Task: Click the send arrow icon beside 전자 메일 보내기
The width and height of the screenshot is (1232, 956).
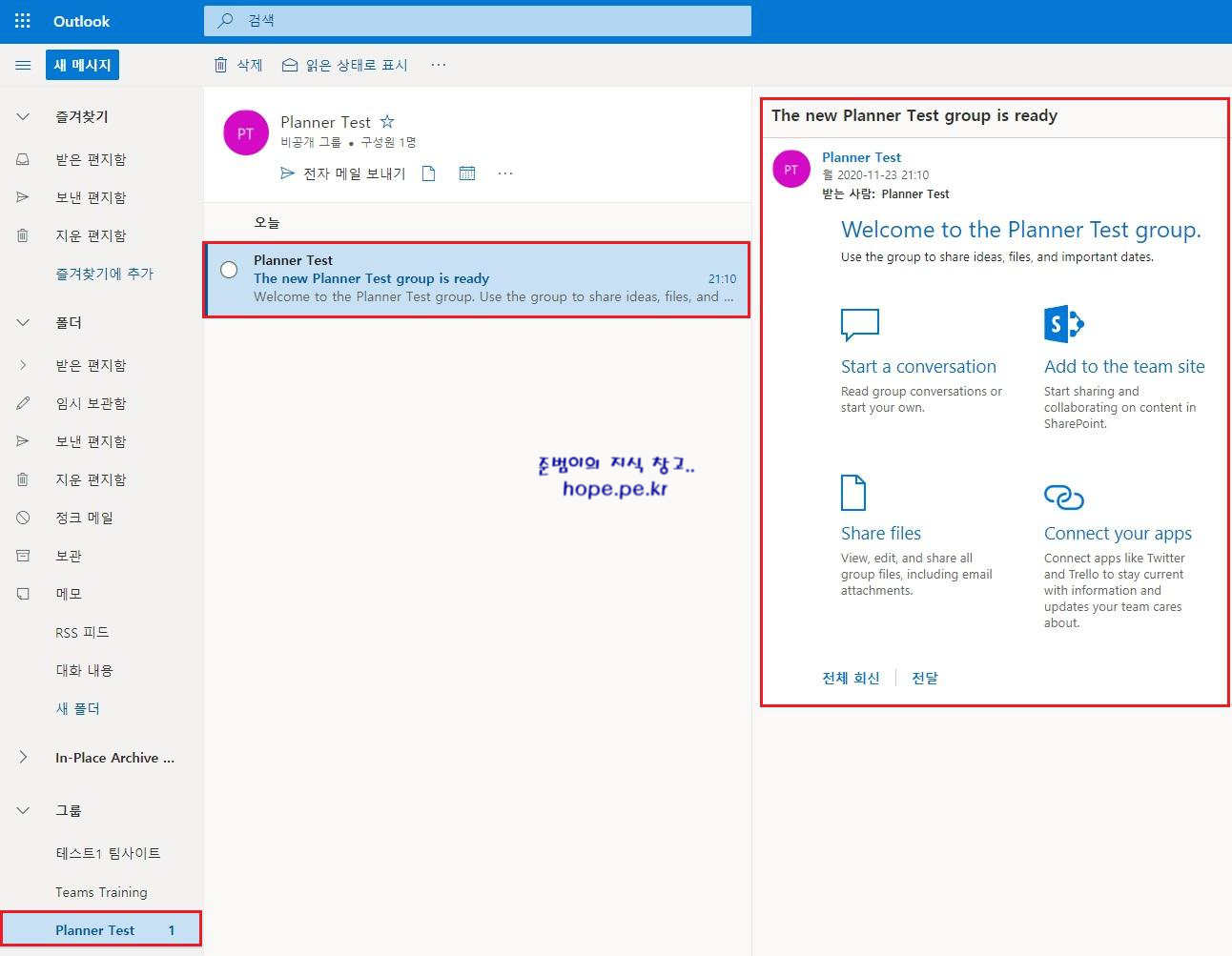Action: point(287,173)
